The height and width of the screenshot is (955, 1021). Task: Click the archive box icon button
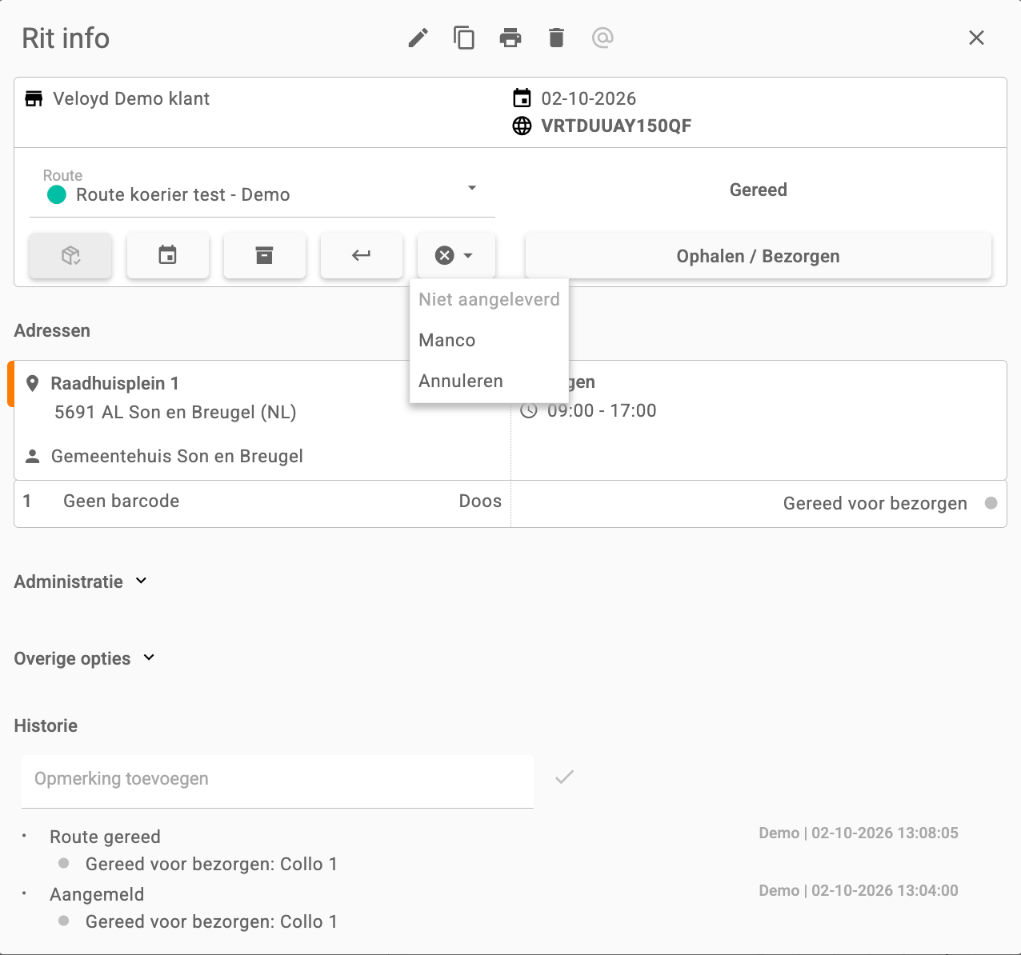(264, 256)
